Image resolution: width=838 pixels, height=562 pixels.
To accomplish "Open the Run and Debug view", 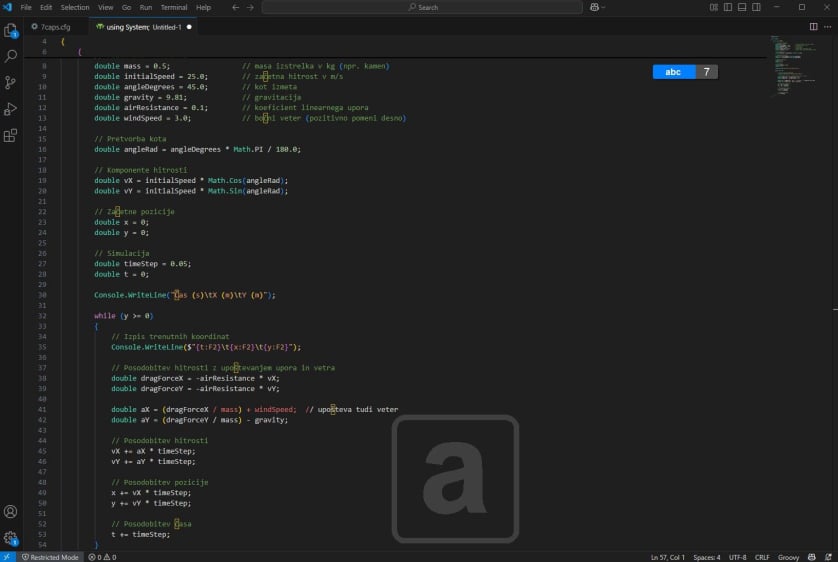I will [11, 109].
